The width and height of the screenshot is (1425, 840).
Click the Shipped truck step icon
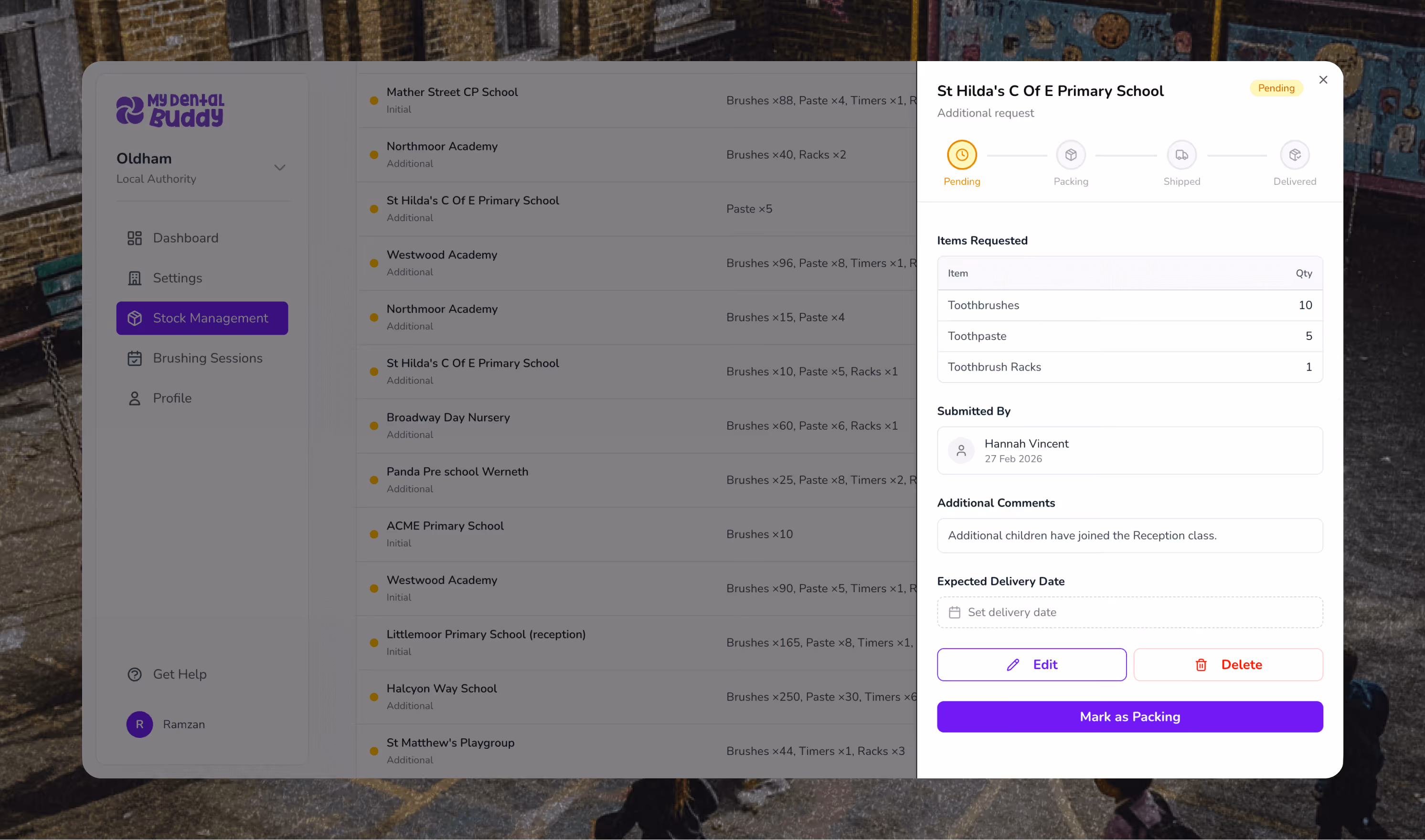[1181, 155]
